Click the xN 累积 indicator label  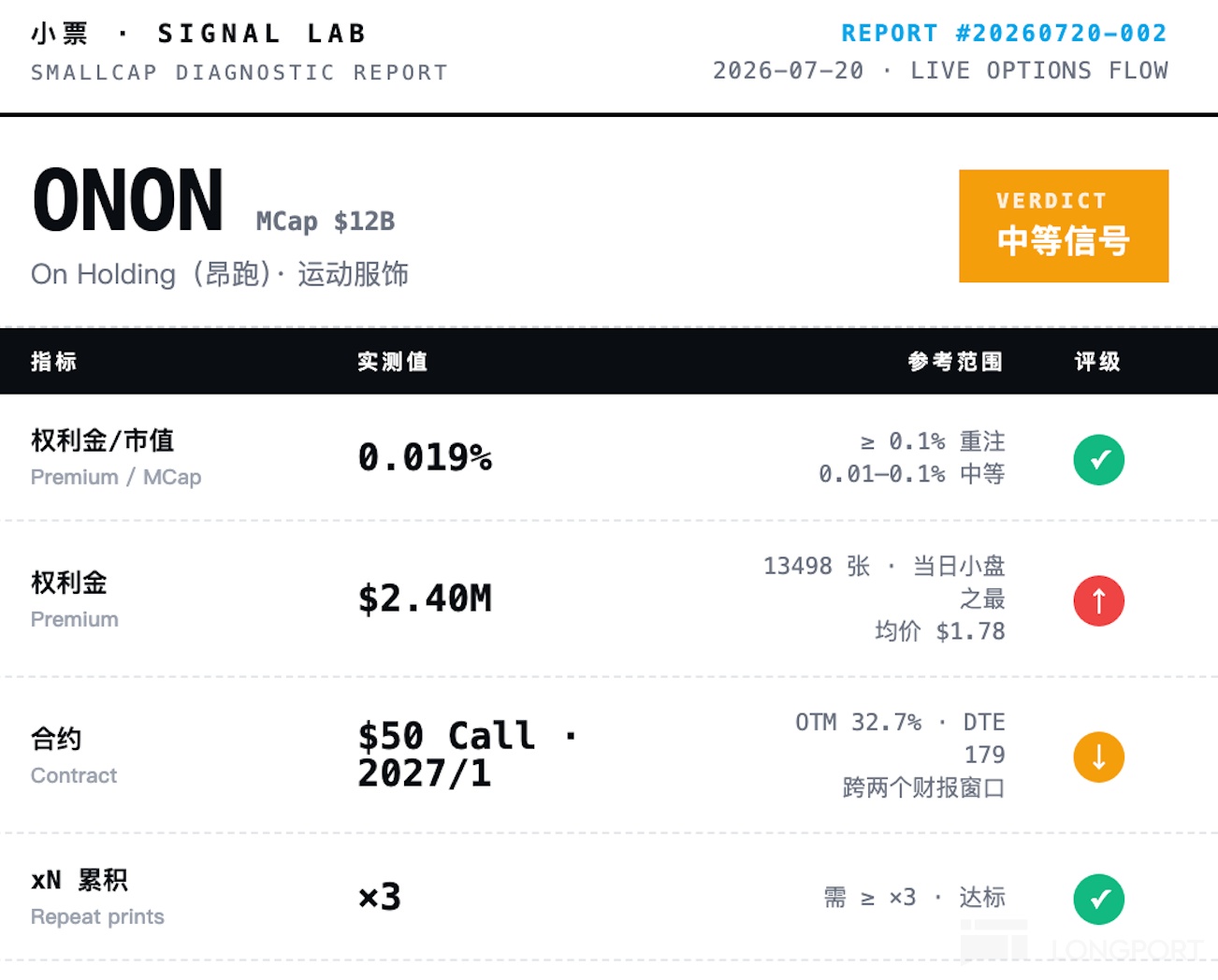tap(80, 880)
